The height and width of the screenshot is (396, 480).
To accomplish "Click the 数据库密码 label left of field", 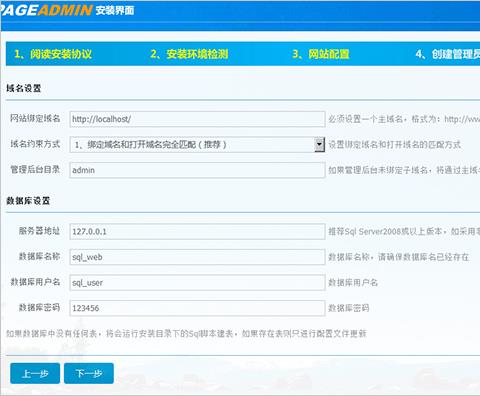I will tap(39, 307).
